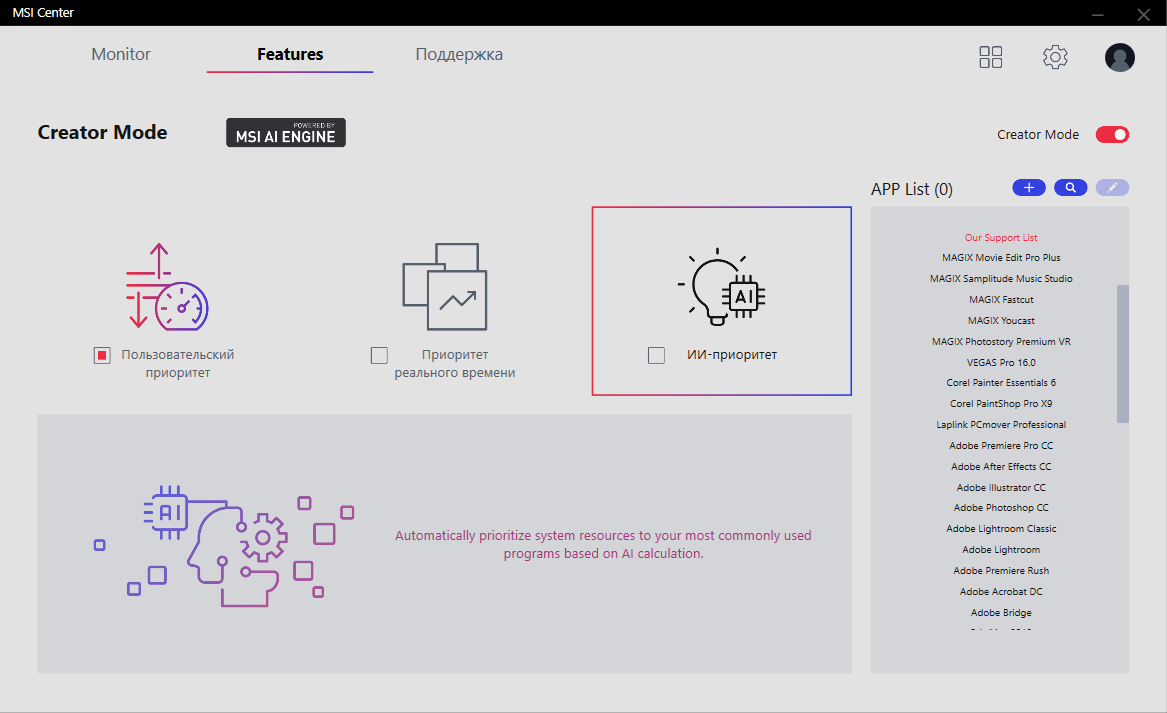Click the Пользовательский приоритет label
Screen dimensions: 1167x713
178,364
